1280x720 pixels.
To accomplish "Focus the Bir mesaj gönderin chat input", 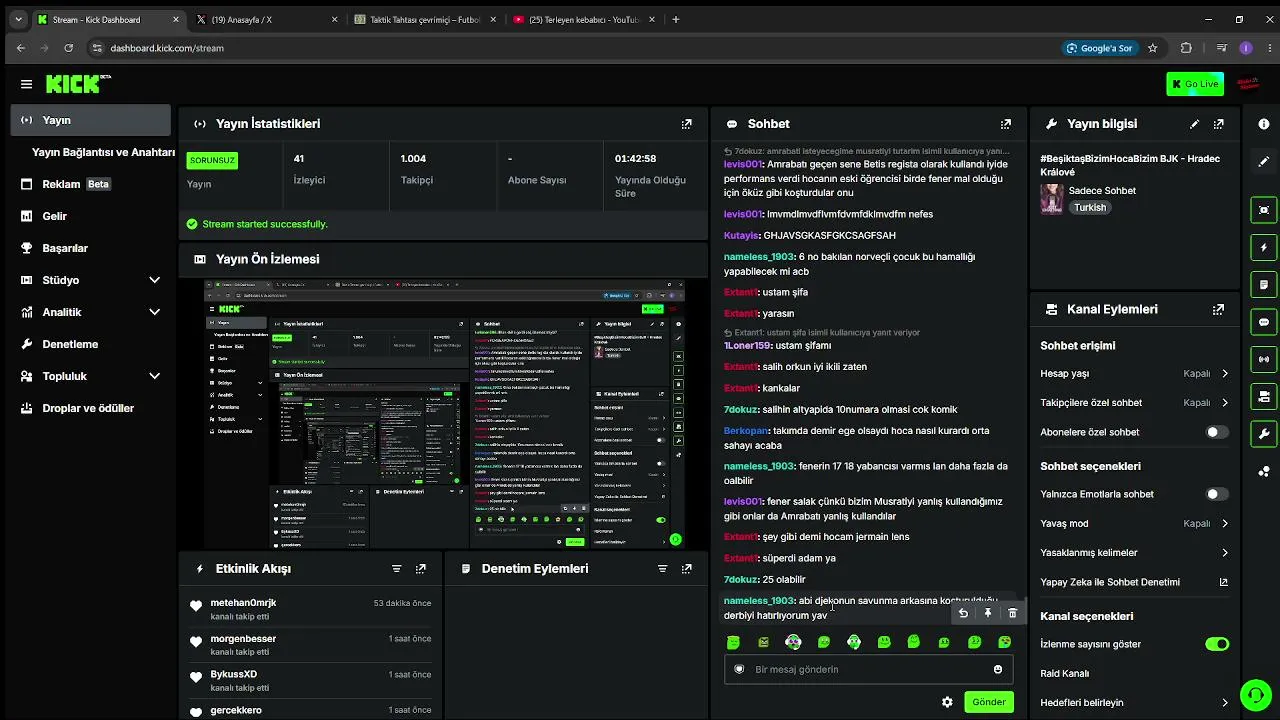I will point(869,670).
